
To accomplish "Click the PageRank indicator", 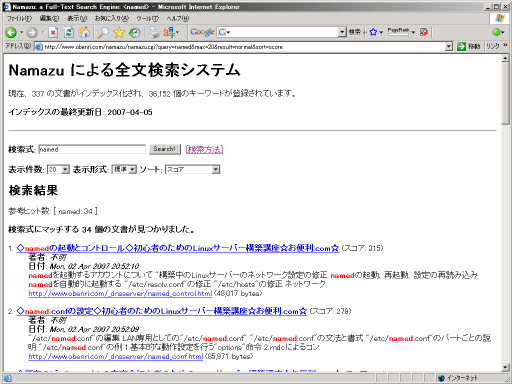I will pos(399,32).
